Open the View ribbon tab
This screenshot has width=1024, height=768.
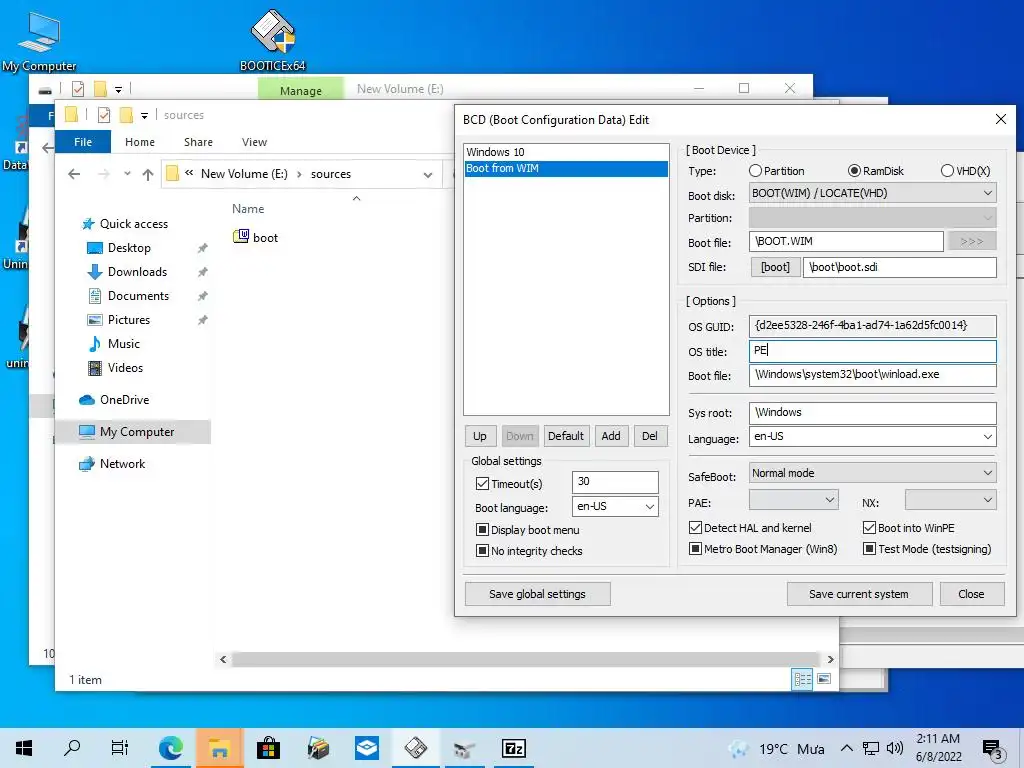[254, 142]
